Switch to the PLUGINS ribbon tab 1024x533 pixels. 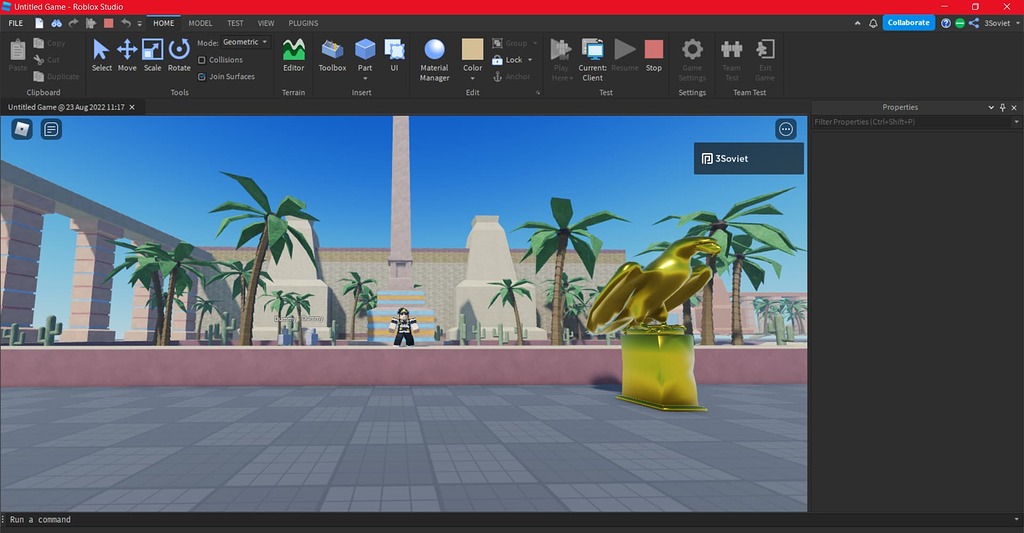click(304, 23)
